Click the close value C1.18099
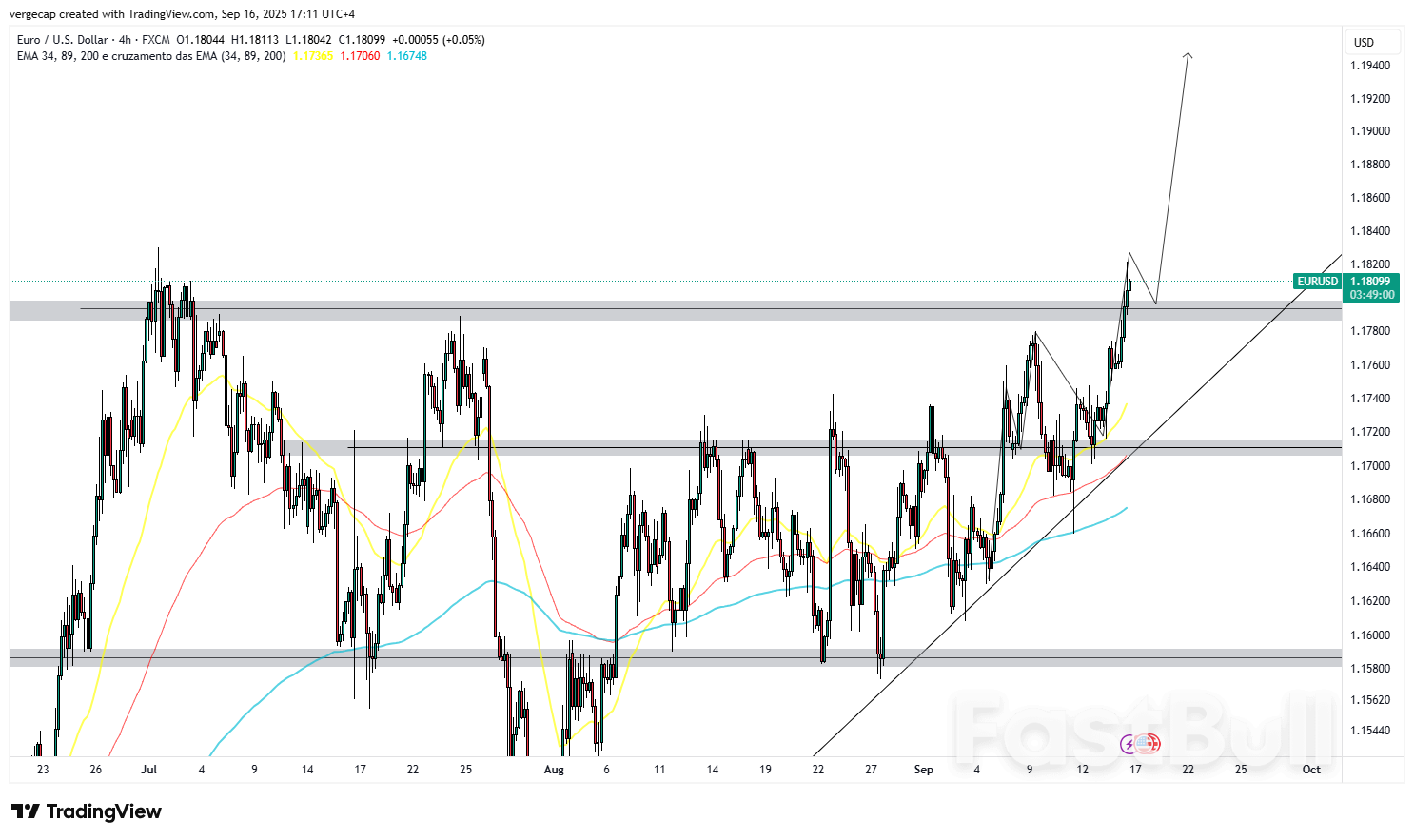Viewport: 1414px width, 840px height. click(x=362, y=40)
